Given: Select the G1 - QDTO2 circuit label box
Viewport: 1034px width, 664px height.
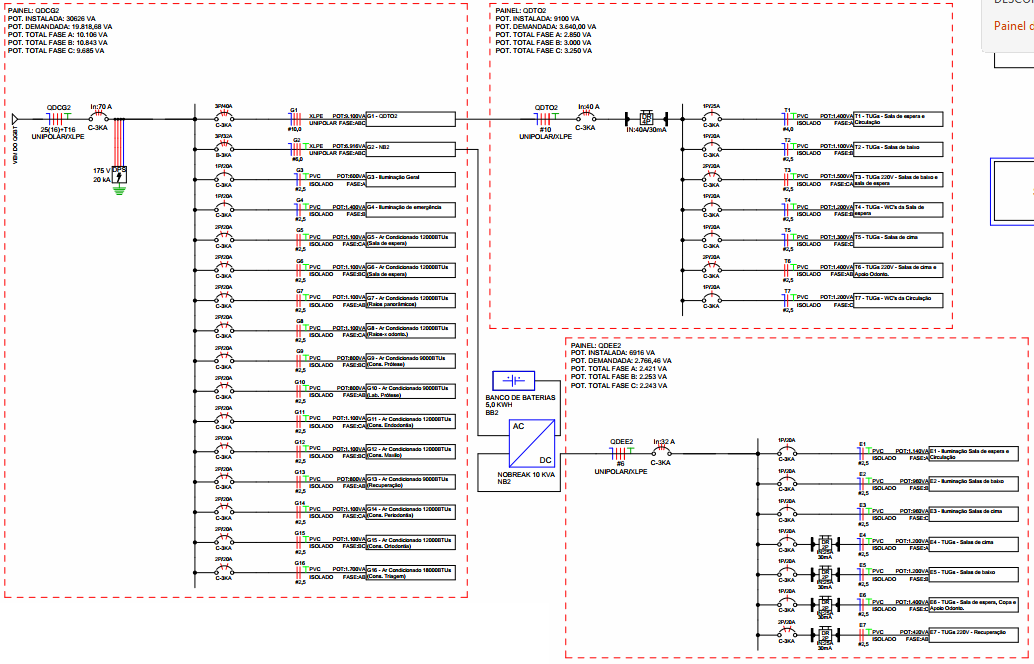Looking at the screenshot, I should tap(410, 118).
